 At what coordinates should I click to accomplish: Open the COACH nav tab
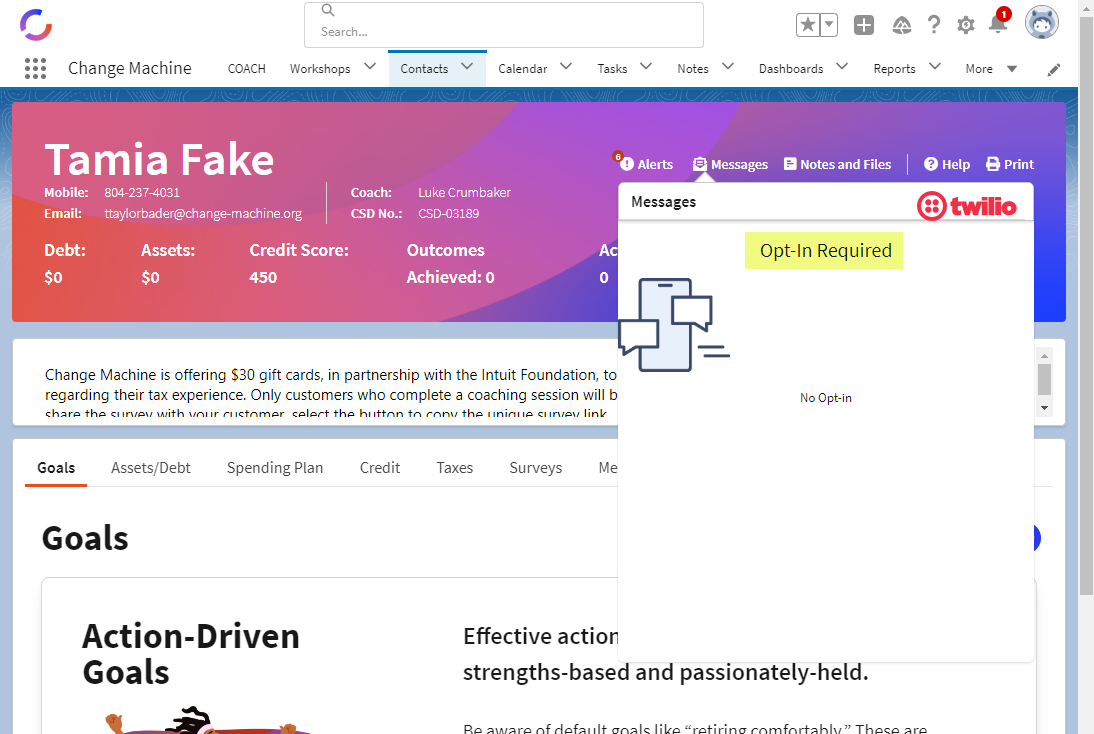click(246, 68)
